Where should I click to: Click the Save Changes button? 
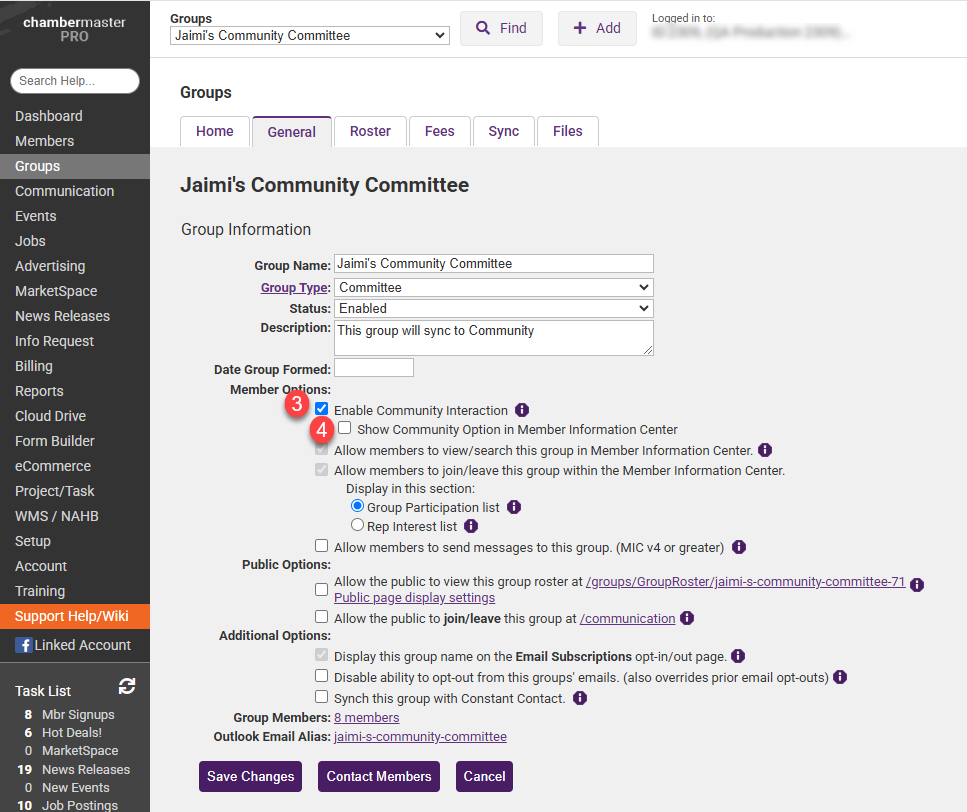[x=250, y=776]
